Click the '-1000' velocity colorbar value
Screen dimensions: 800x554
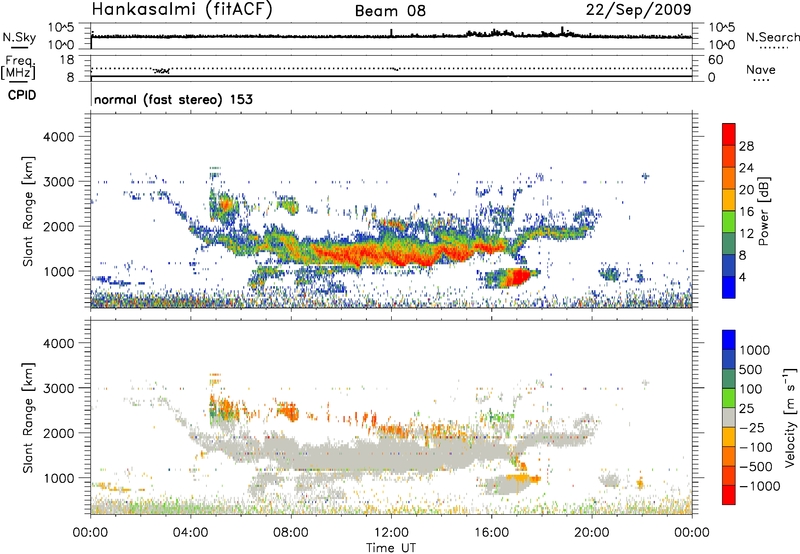tap(760, 486)
